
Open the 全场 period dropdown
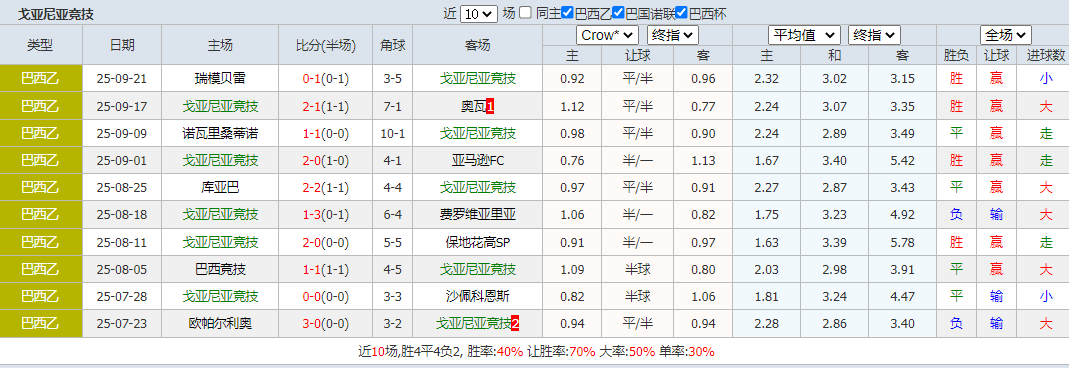coord(1006,35)
